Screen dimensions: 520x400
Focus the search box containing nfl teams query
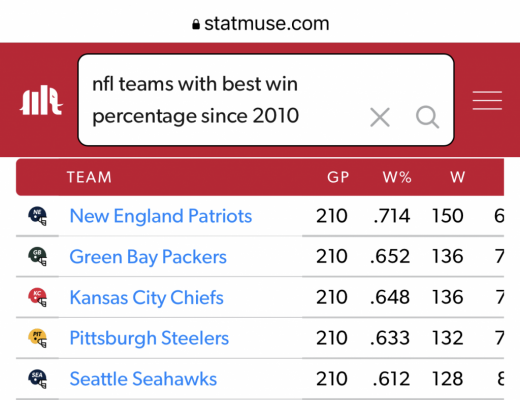coord(266,100)
